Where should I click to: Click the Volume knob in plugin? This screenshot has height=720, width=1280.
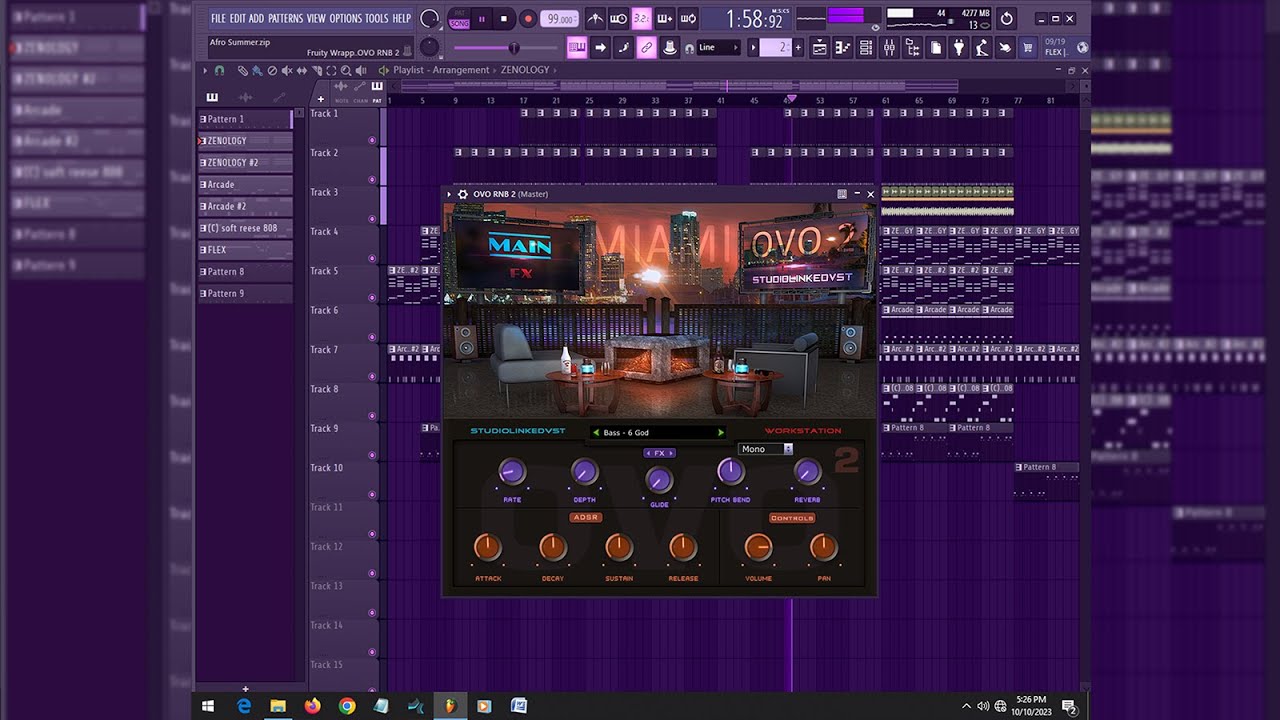[x=758, y=547]
